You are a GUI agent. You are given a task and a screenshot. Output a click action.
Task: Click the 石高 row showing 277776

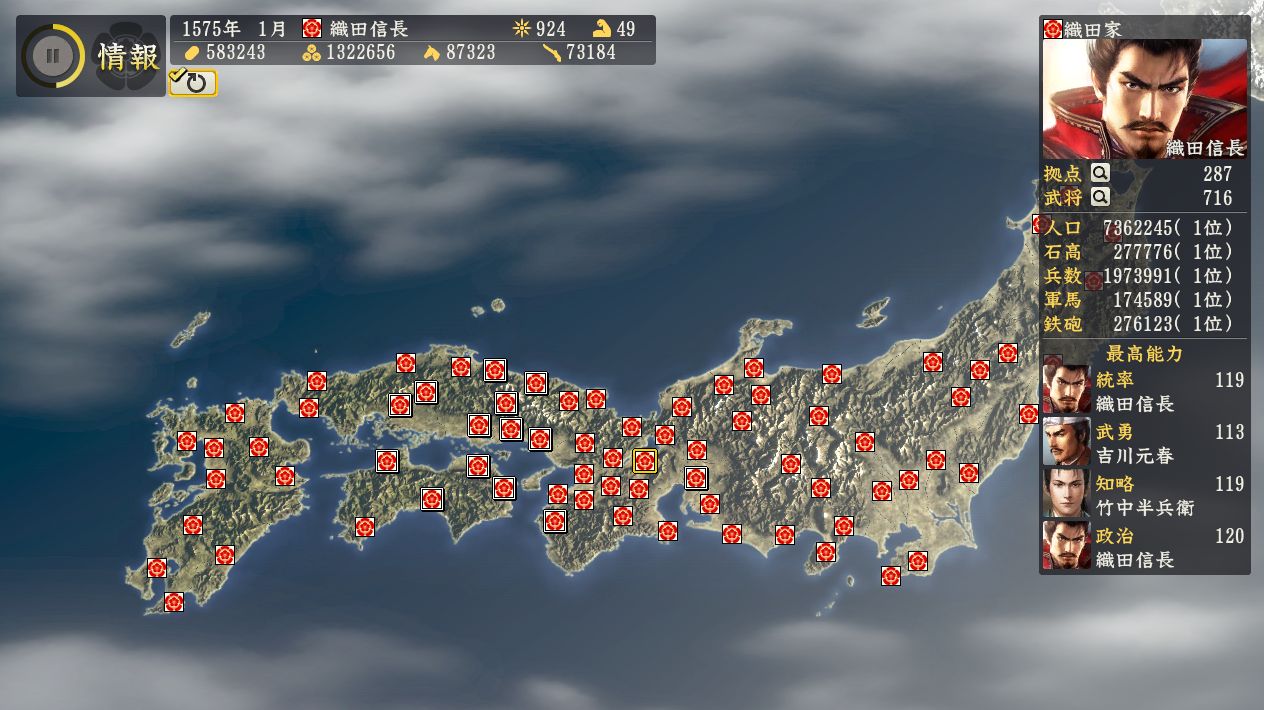[1145, 252]
